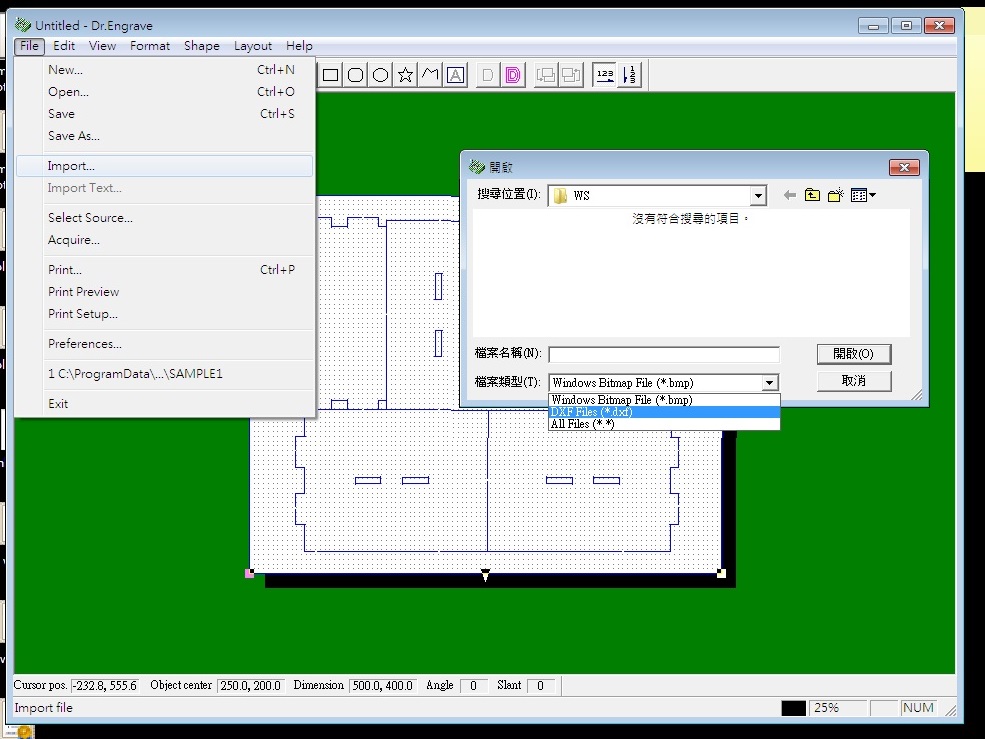Click the 25% zoom indicator in status bar
The image size is (985, 739).
tap(837, 708)
